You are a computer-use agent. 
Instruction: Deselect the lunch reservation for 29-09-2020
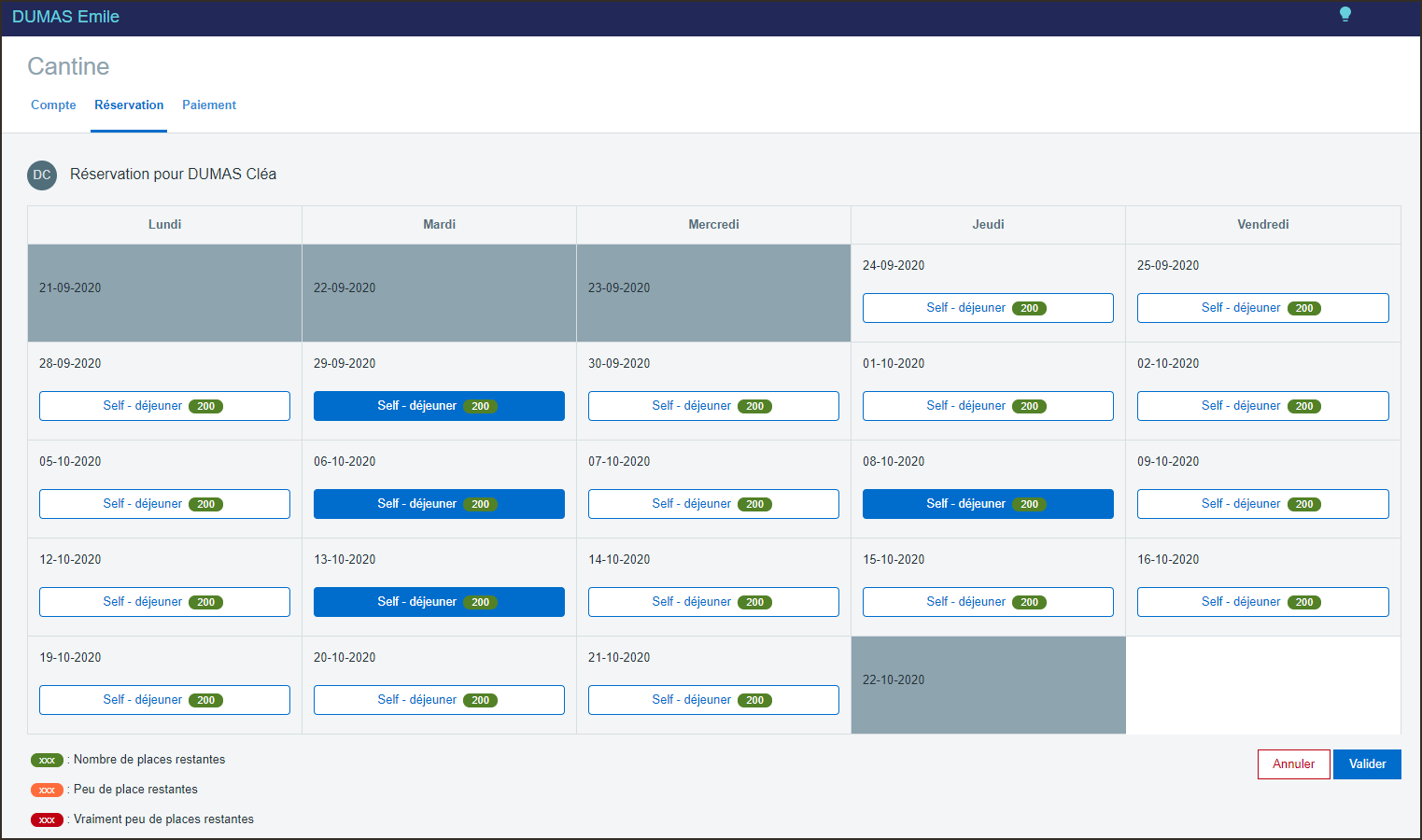(439, 406)
